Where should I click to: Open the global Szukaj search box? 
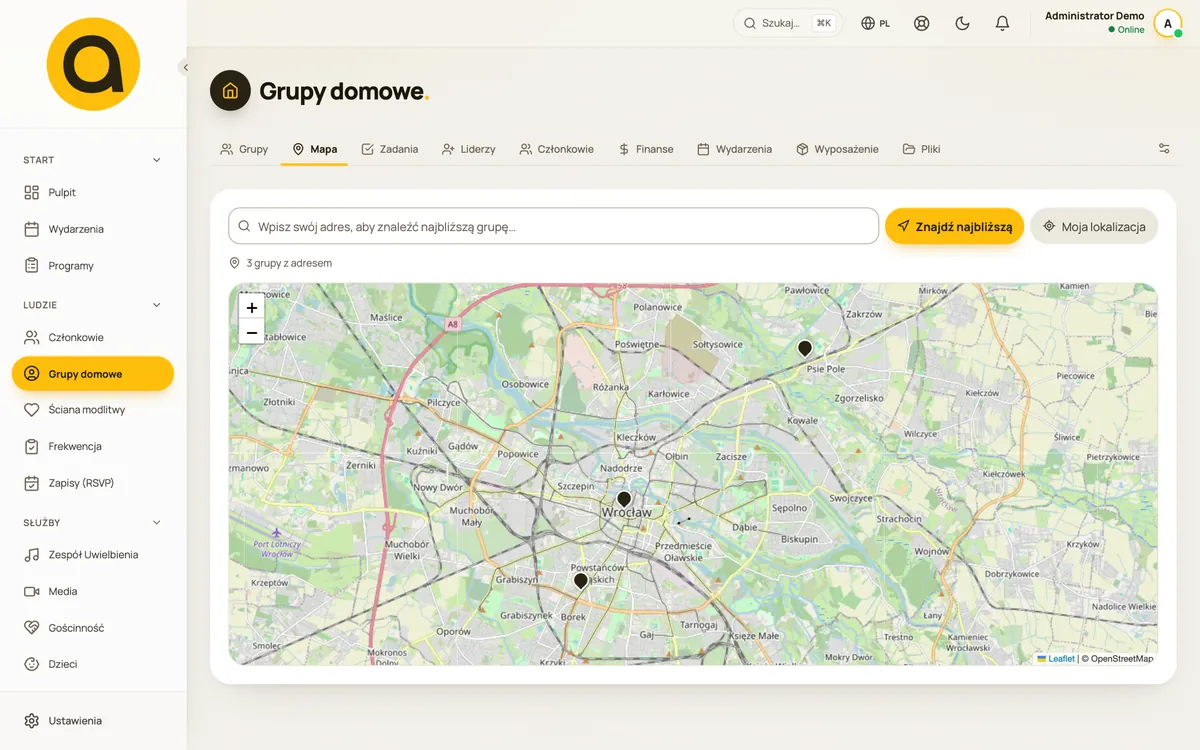(788, 23)
